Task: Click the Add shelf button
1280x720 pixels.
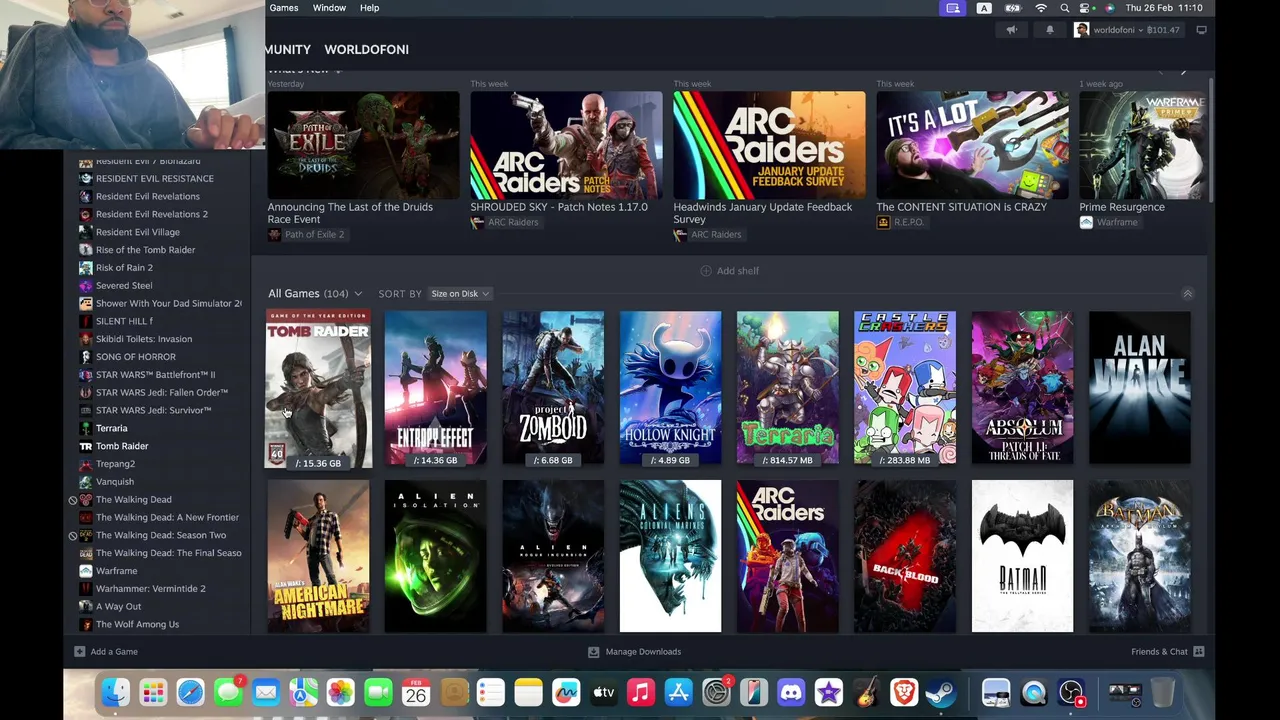Action: coord(729,271)
